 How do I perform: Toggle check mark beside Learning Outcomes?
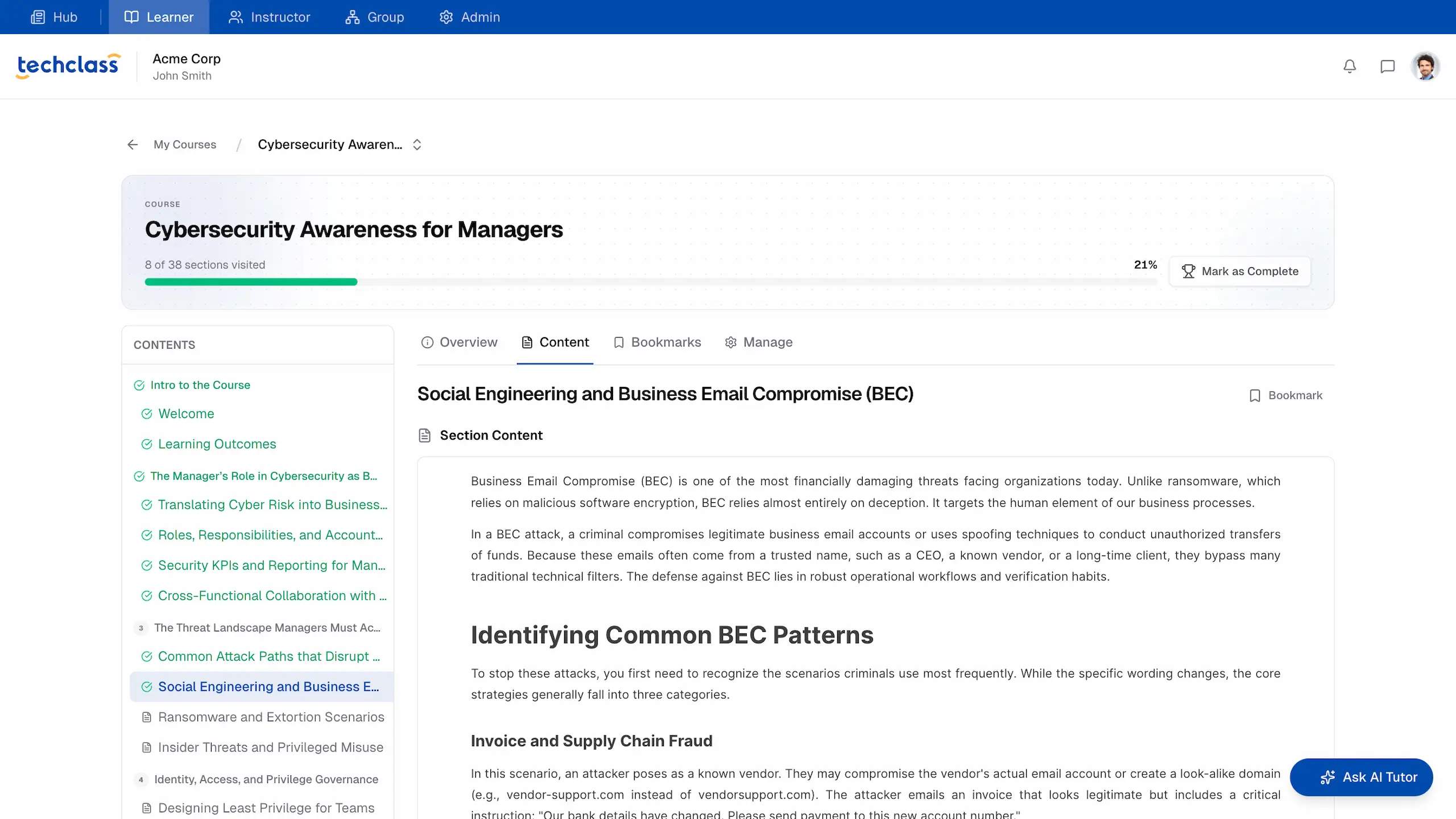(147, 444)
